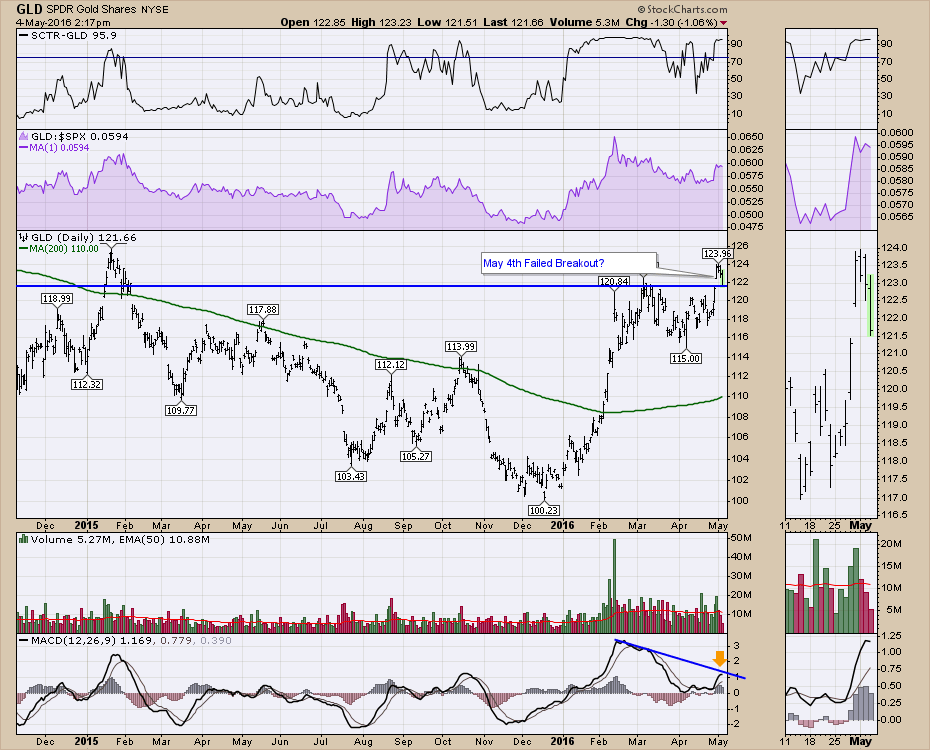Click the May label in zoom panel's bottom axis

point(860,741)
